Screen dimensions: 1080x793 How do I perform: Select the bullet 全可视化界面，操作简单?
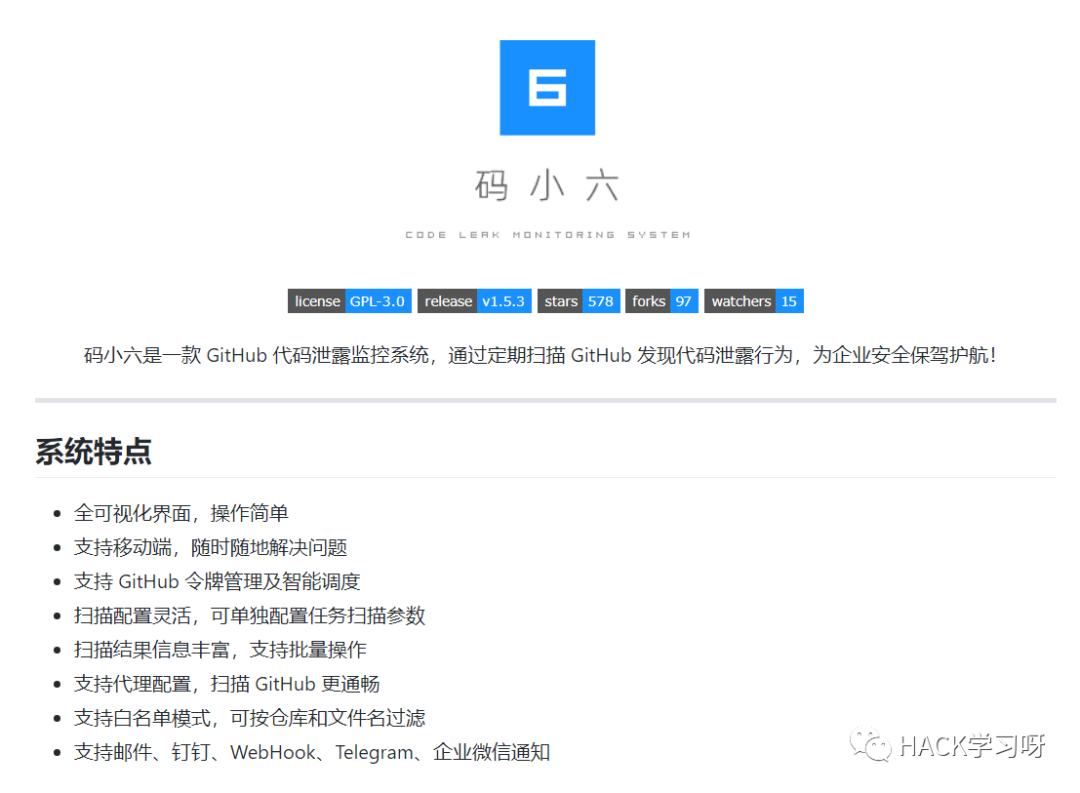181,513
